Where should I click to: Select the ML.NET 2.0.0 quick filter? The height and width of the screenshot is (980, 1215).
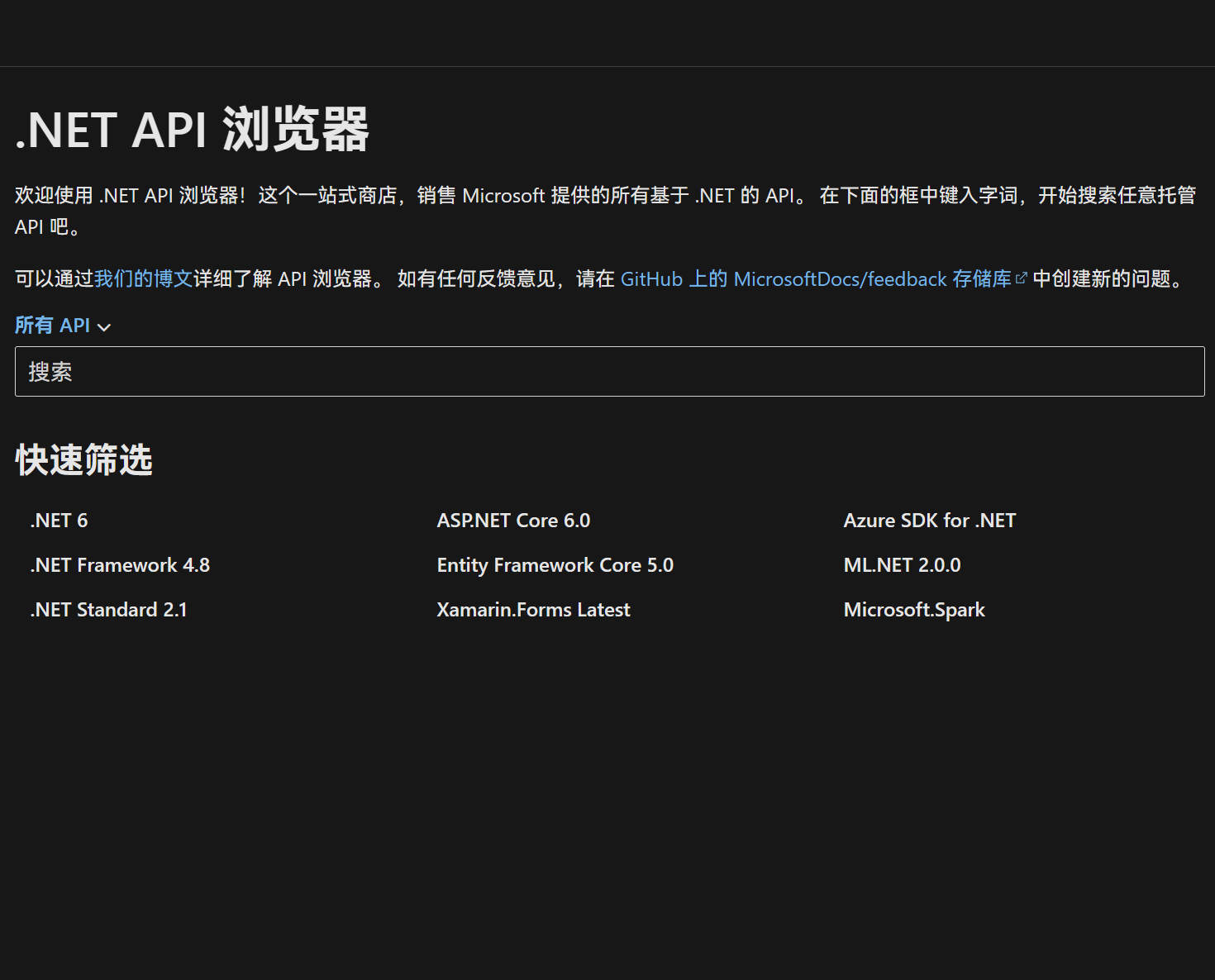902,565
